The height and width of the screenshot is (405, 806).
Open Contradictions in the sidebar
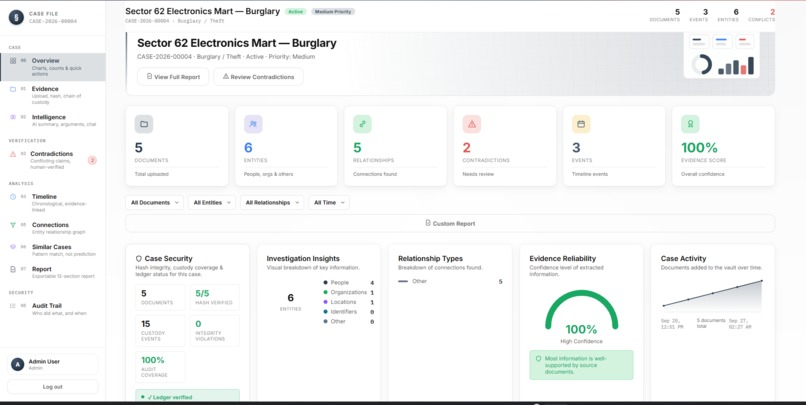pyautogui.click(x=53, y=160)
